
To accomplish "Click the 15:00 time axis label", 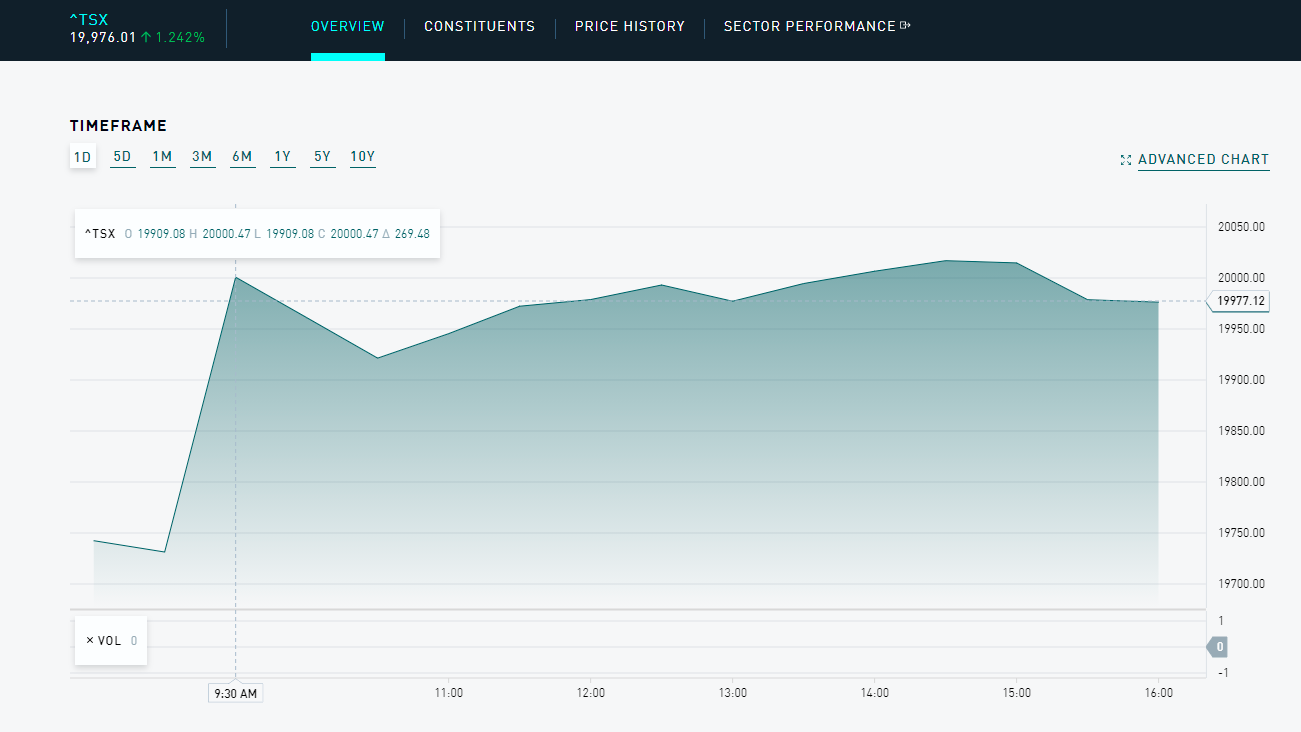I will [x=1017, y=692].
